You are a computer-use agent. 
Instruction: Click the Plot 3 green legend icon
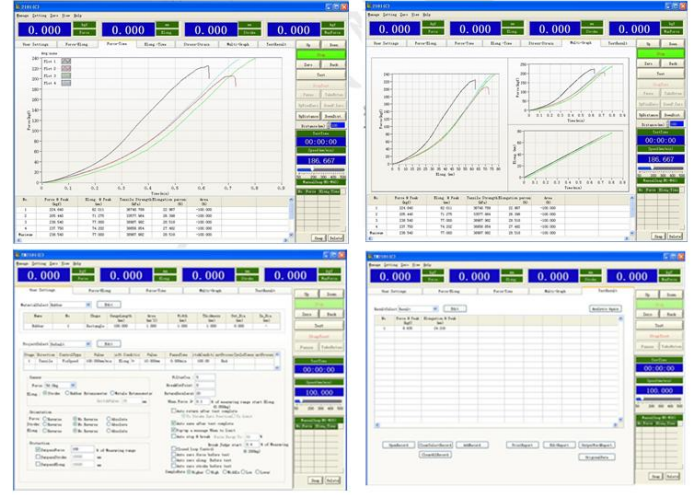[66, 76]
